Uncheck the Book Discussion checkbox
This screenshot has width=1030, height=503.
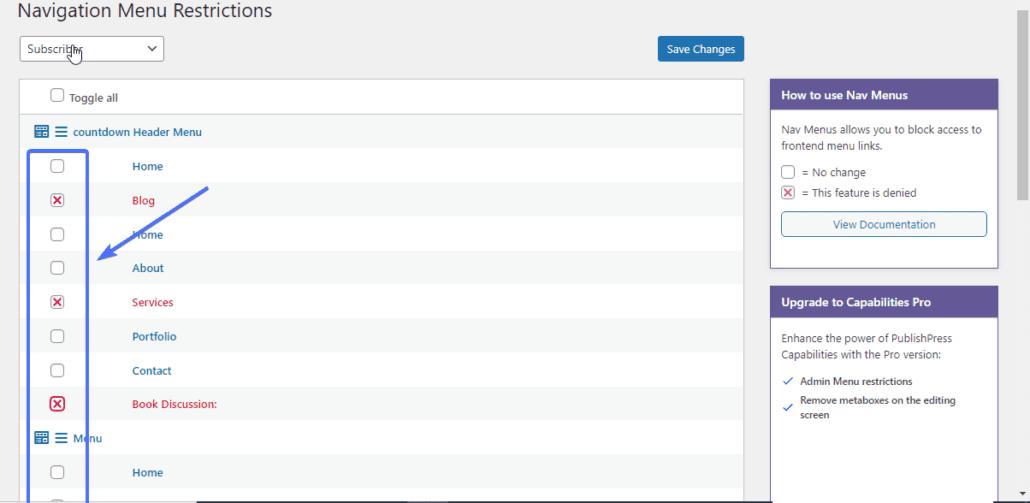point(58,405)
